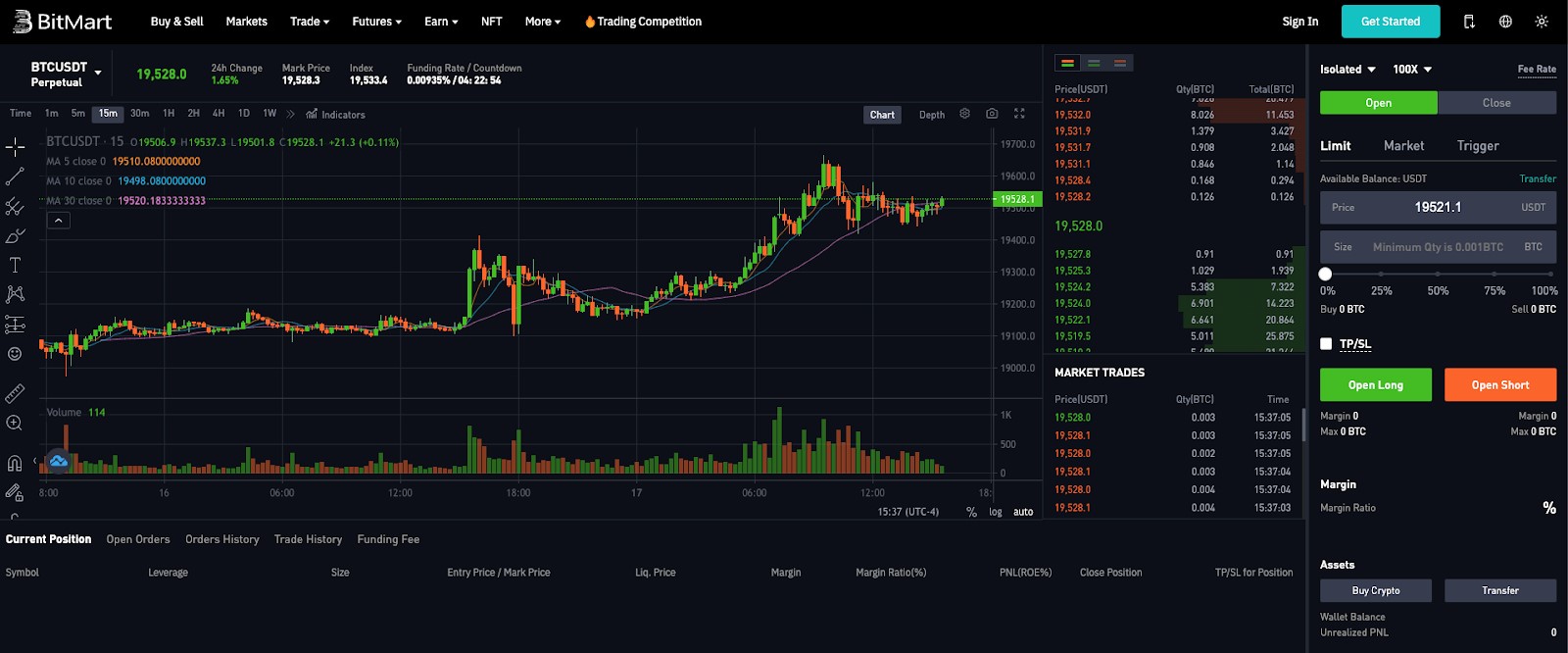Click the Price input field
Image resolution: width=1568 pixels, height=653 pixels.
coord(1438,208)
